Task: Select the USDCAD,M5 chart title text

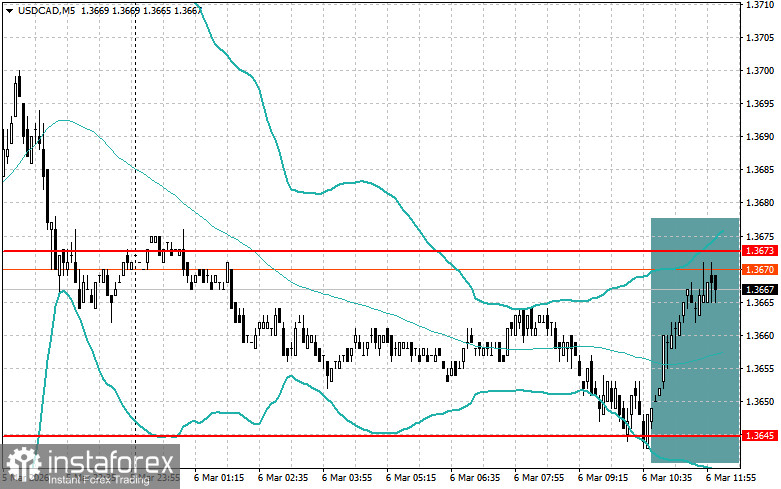Action: coord(46,10)
